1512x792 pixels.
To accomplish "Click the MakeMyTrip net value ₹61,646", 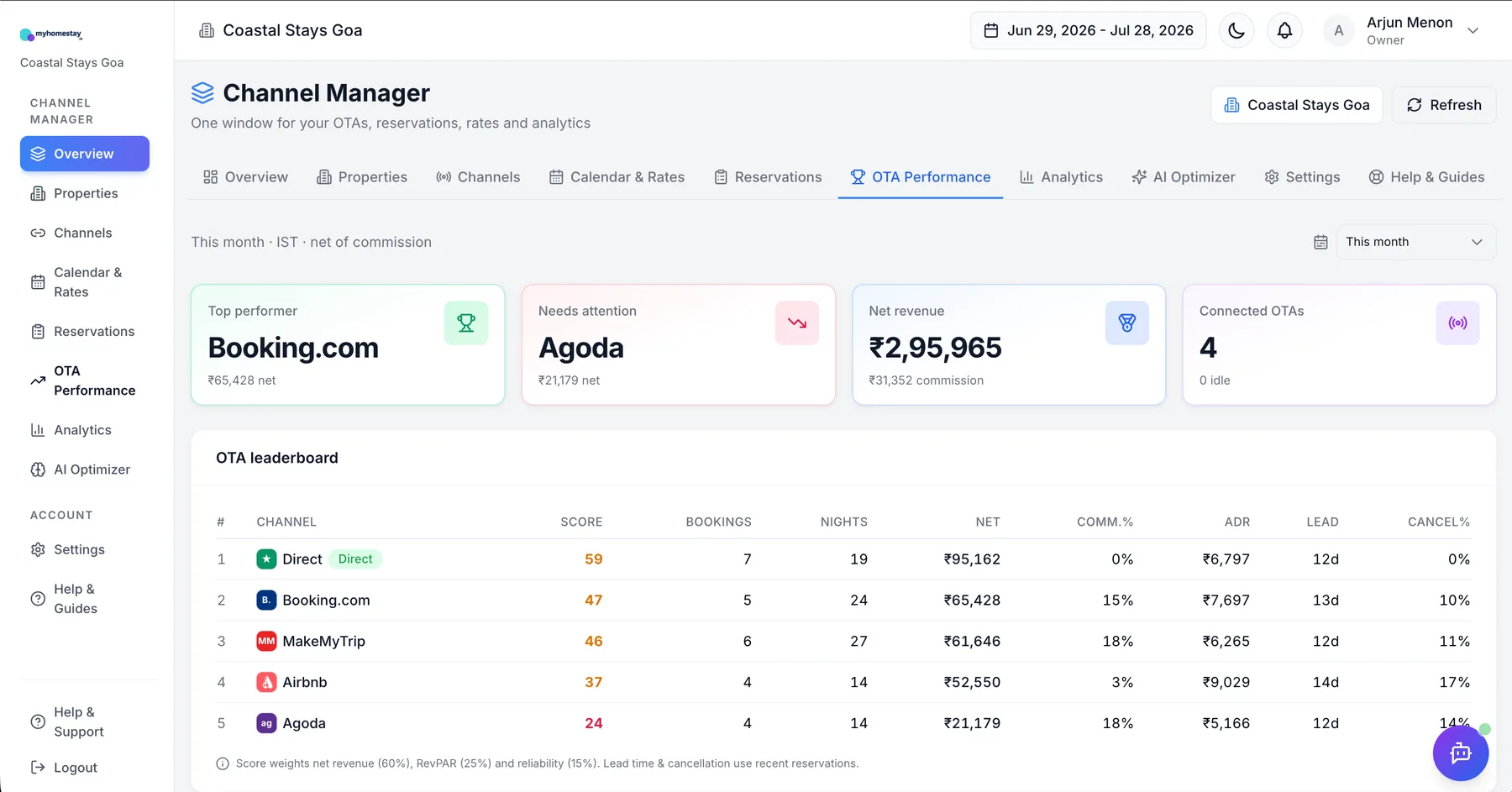I will coord(972,642).
